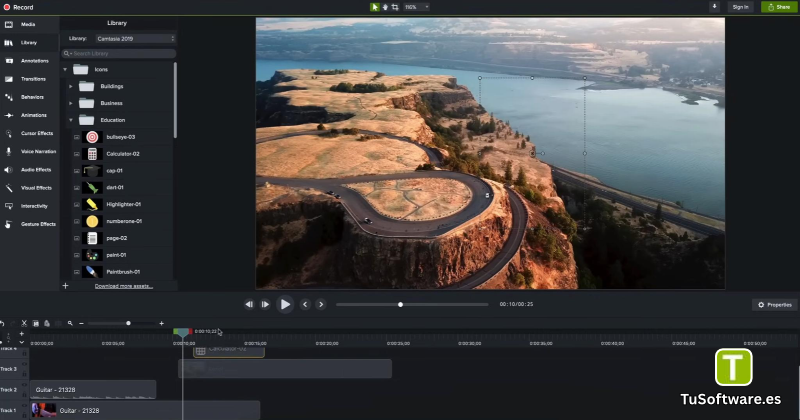
Task: Click the Library panel scrollbar
Action: (x=176, y=100)
